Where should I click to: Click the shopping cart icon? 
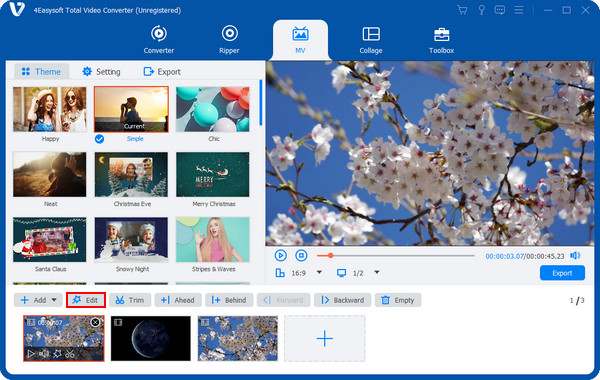(462, 10)
